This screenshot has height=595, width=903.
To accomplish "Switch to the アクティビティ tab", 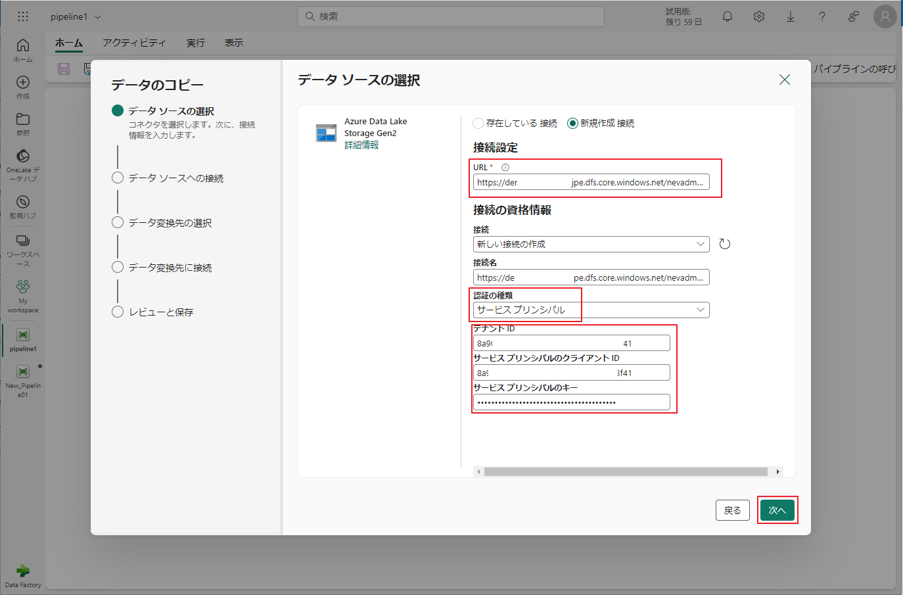I will tap(134, 43).
